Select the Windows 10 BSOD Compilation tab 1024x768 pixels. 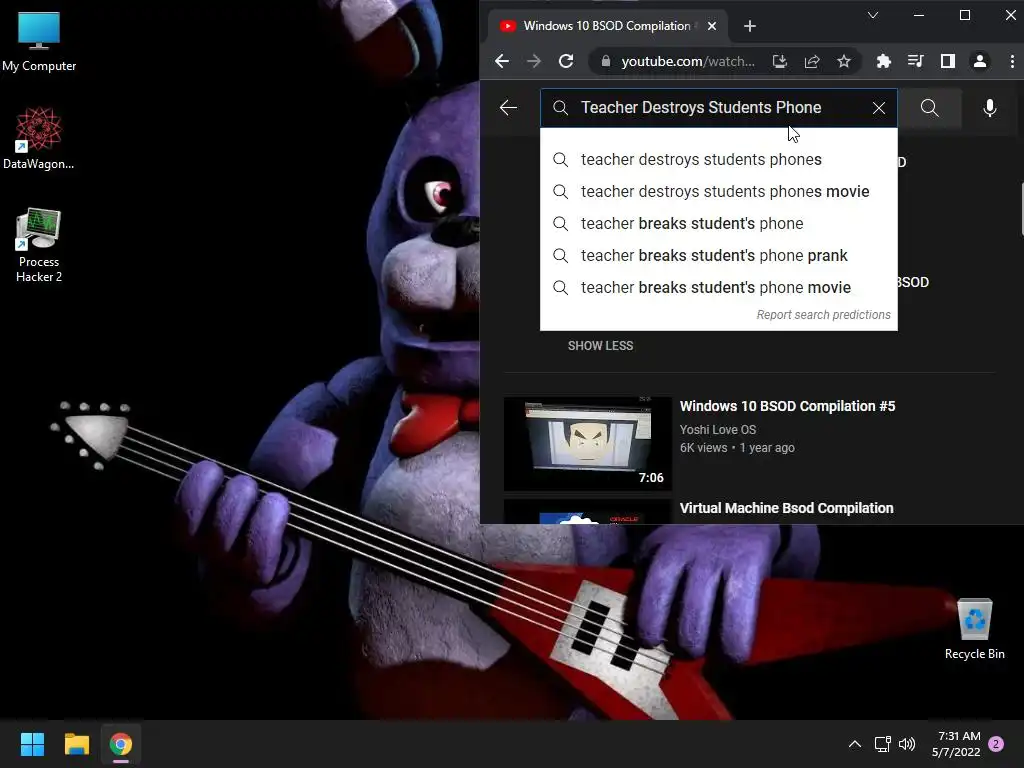[607, 26]
